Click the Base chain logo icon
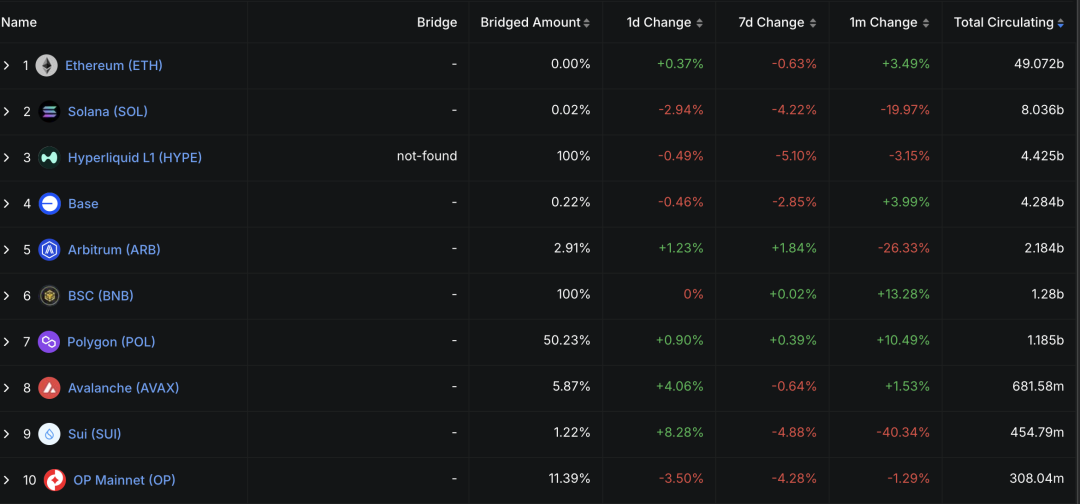The image size is (1080, 504). 49,204
